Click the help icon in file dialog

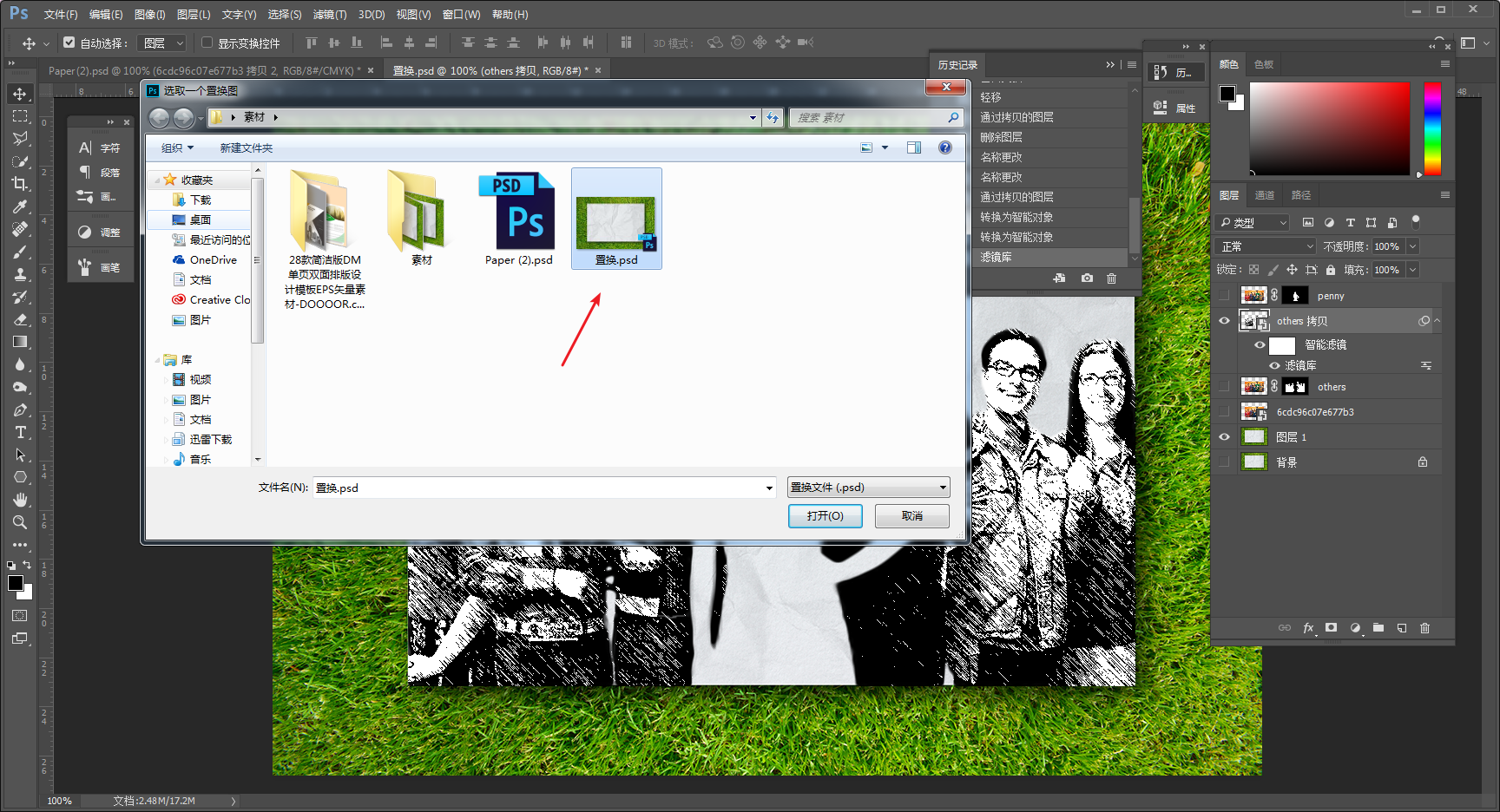click(945, 147)
